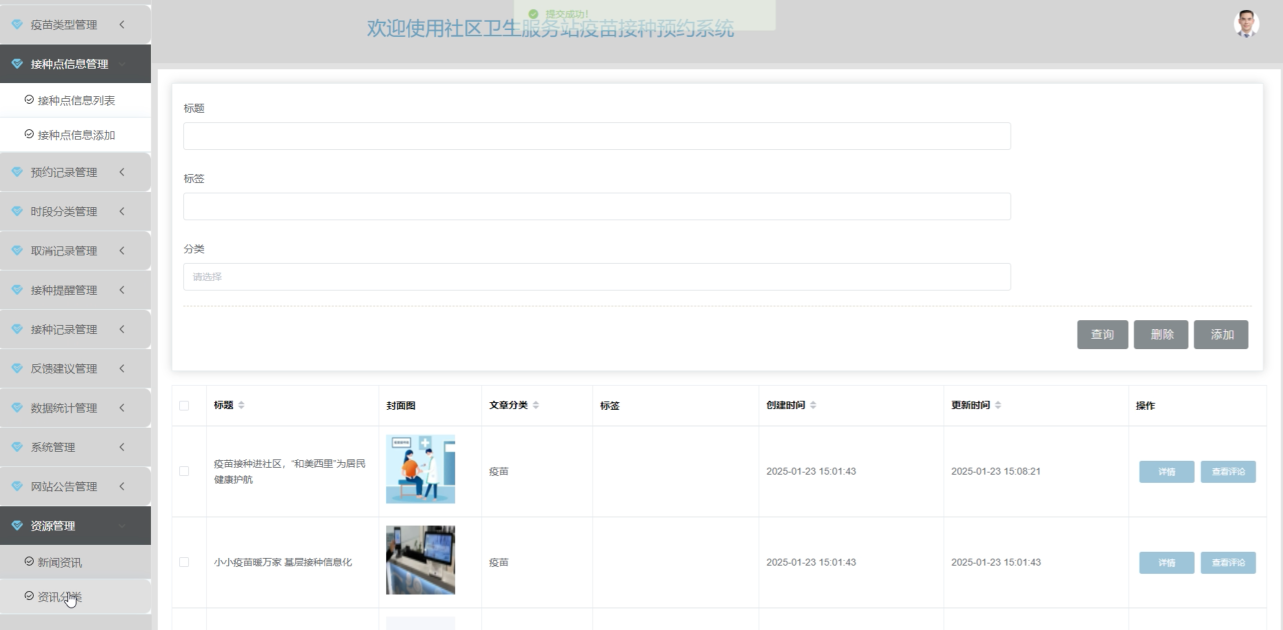Viewport: 1283px width, 630px height.
Task: Click sort arrows on 更新时间 column
Action: 998,405
